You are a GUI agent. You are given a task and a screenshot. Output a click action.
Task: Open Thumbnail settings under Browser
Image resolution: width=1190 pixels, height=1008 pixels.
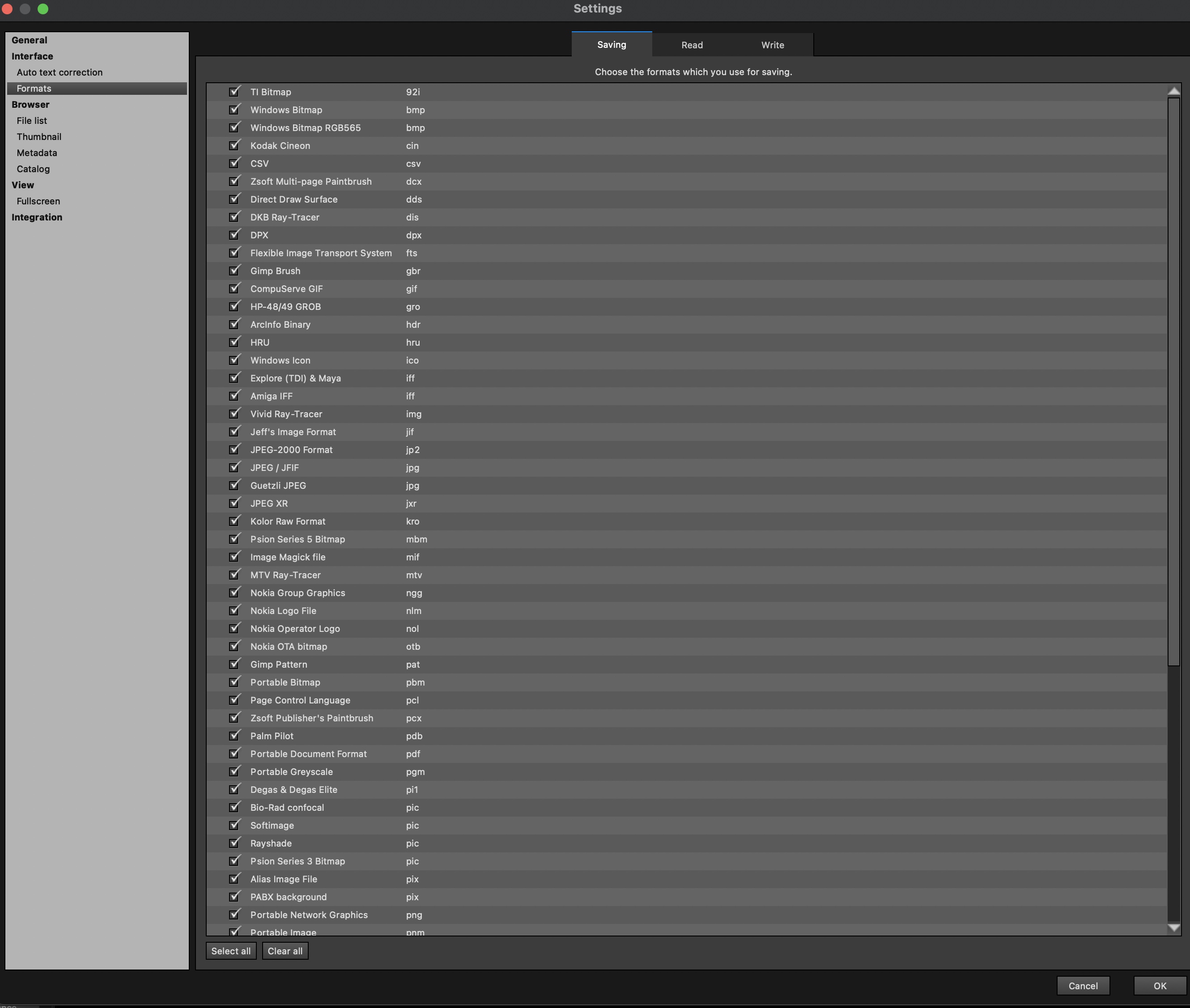[39, 136]
